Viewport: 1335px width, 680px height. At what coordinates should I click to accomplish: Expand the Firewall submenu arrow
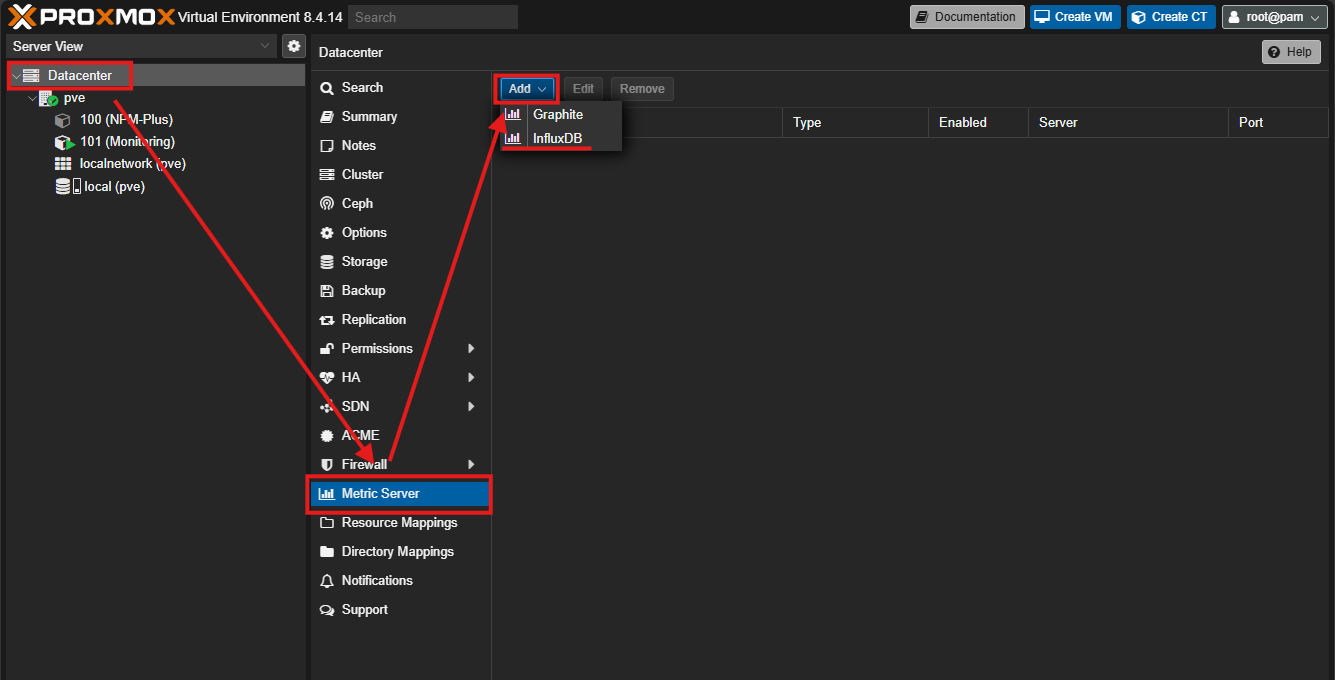tap(470, 465)
